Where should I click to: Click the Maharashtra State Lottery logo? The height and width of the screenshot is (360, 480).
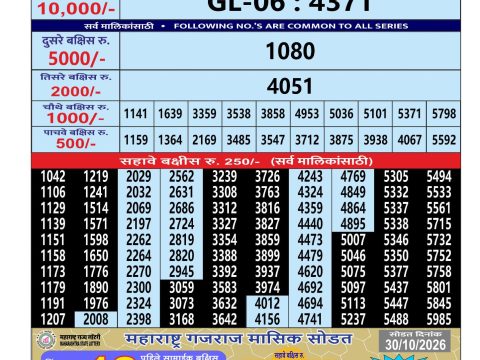click(x=46, y=340)
